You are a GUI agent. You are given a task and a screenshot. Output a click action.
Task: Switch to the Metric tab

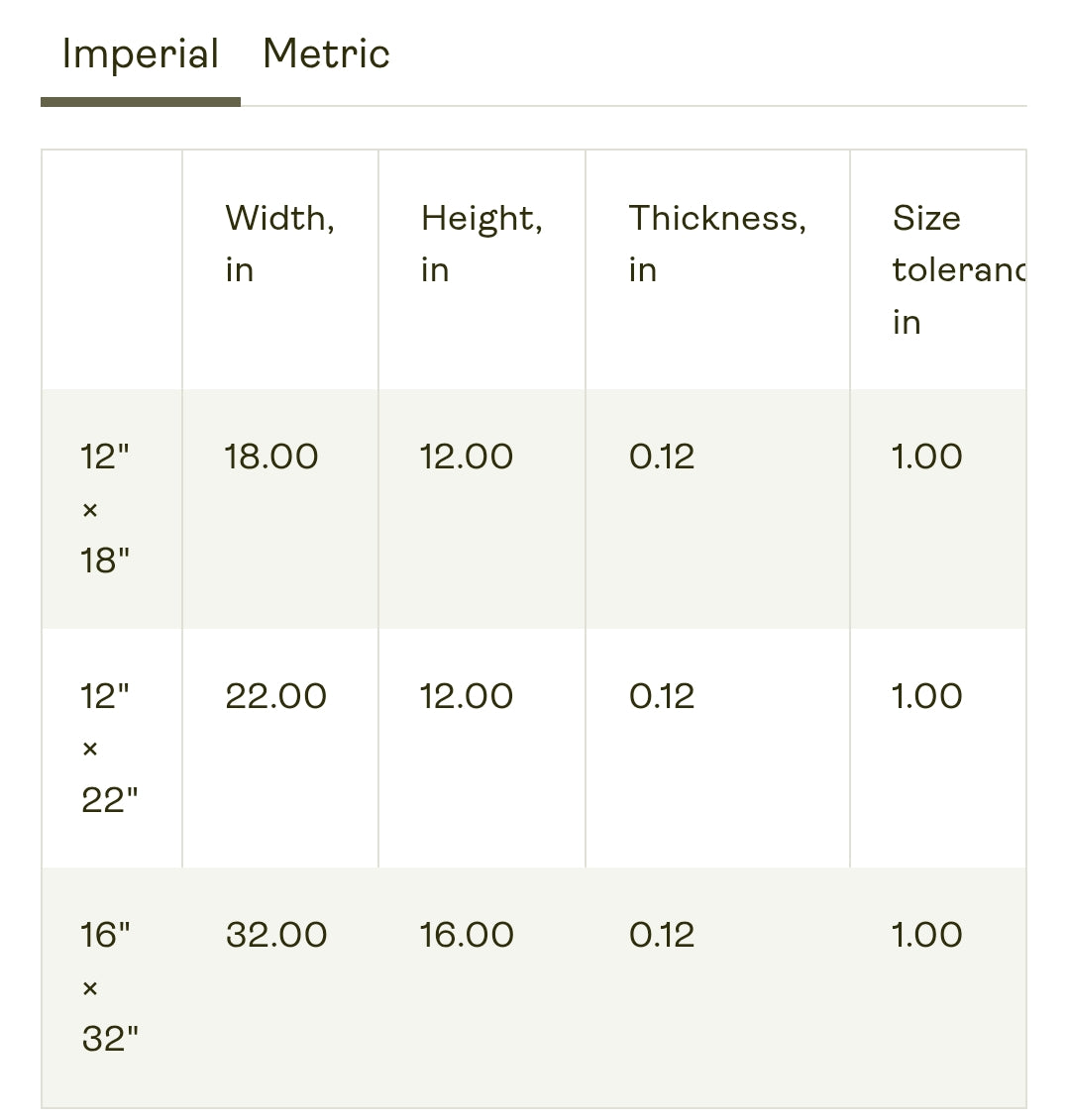(x=326, y=54)
